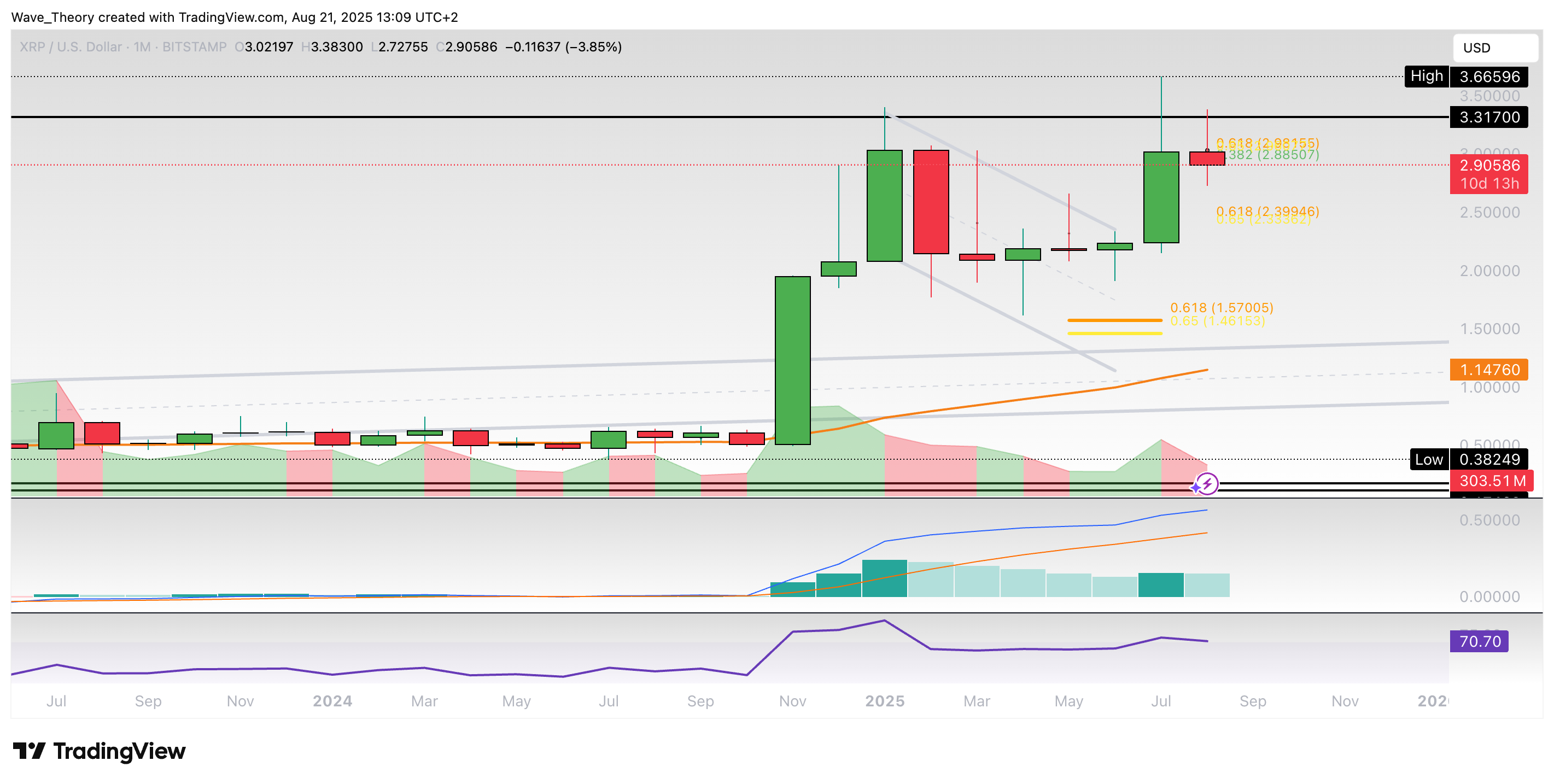
Task: Click the 2025 label on the time axis
Action: point(884,701)
